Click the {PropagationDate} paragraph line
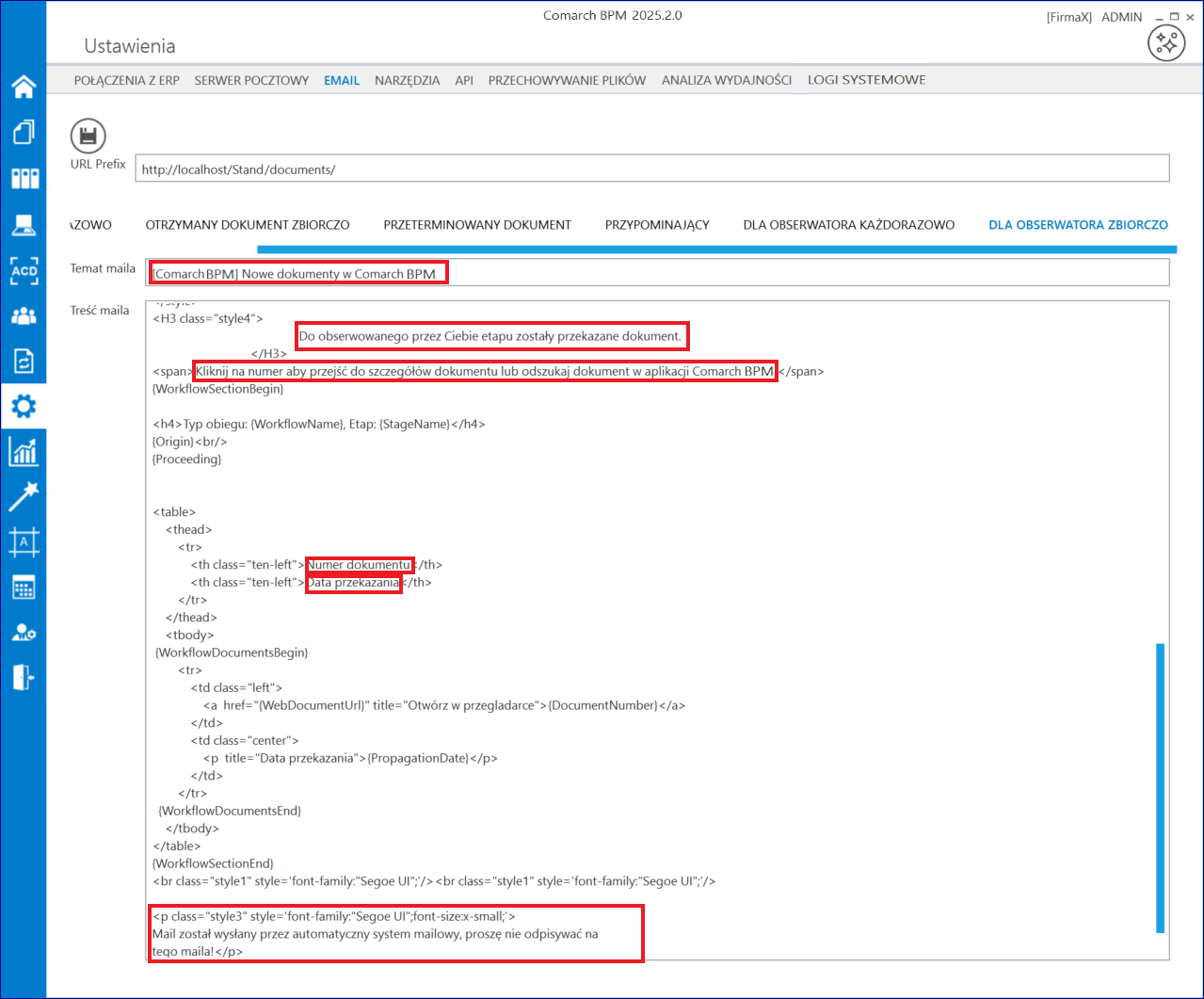This screenshot has height=999, width=1204. tap(350, 758)
